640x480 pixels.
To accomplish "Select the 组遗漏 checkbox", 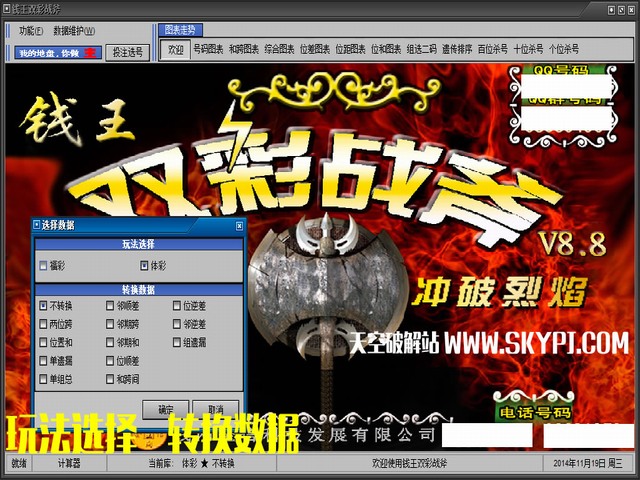I will (x=177, y=342).
